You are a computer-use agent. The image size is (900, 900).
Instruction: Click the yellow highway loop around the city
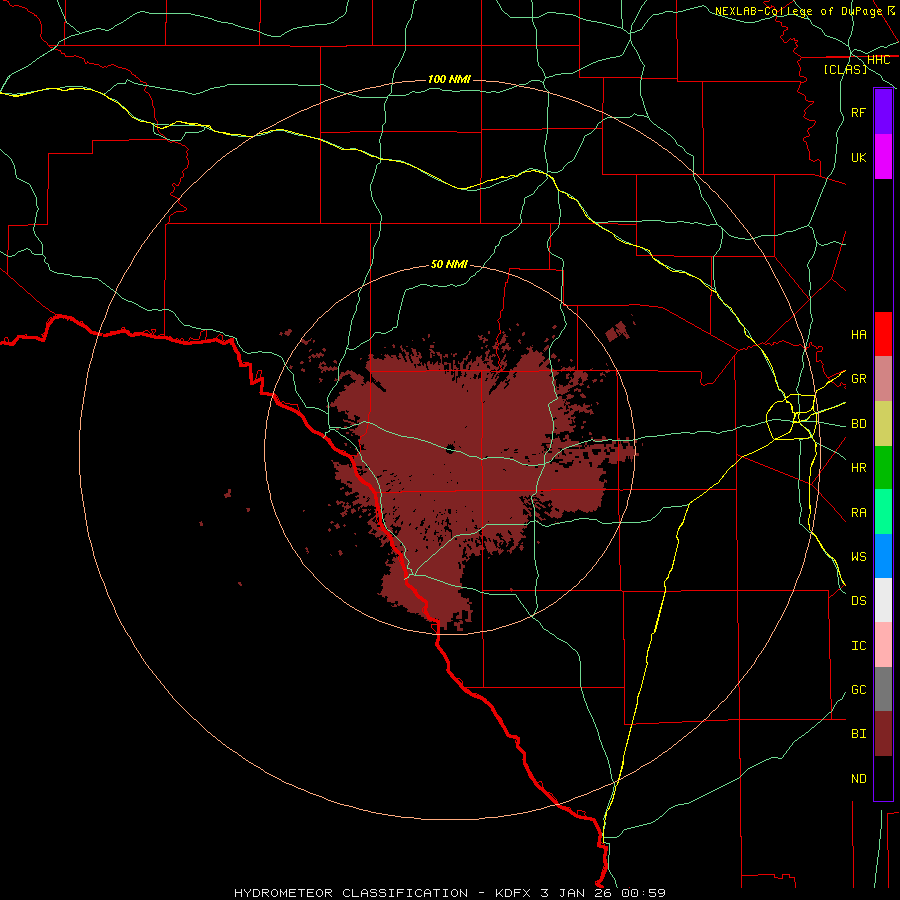pyautogui.click(x=792, y=417)
